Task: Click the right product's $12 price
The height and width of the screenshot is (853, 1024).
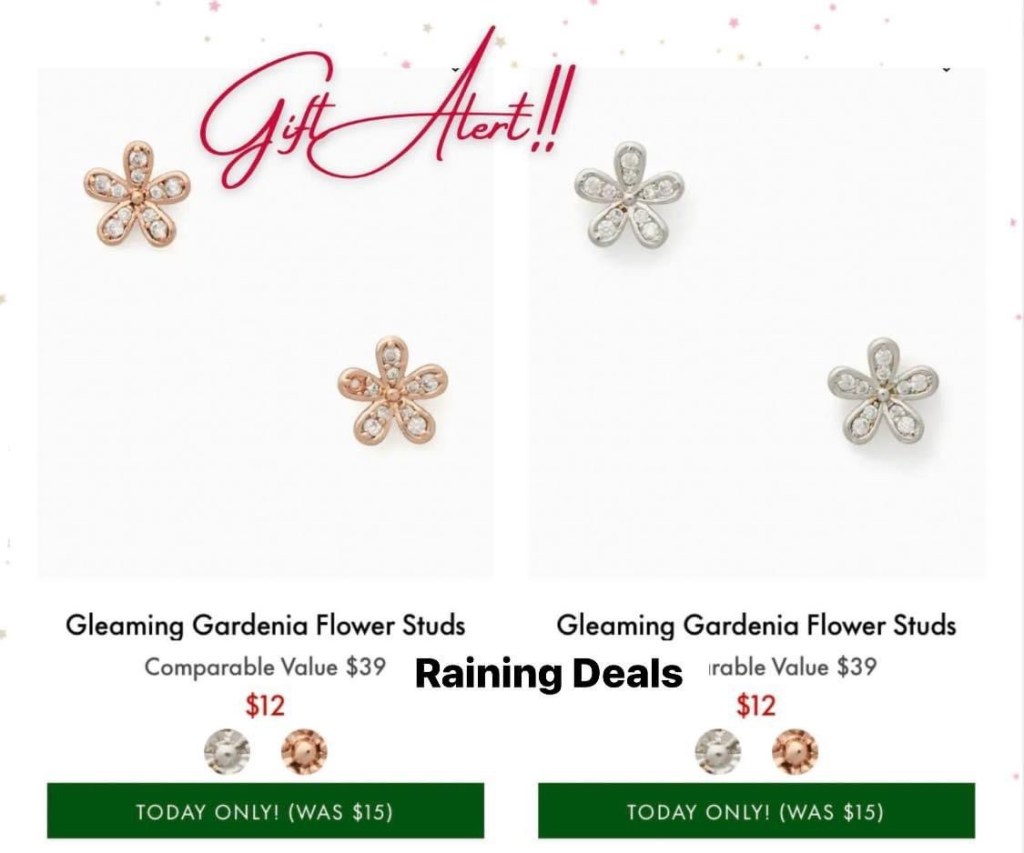Action: pos(756,706)
